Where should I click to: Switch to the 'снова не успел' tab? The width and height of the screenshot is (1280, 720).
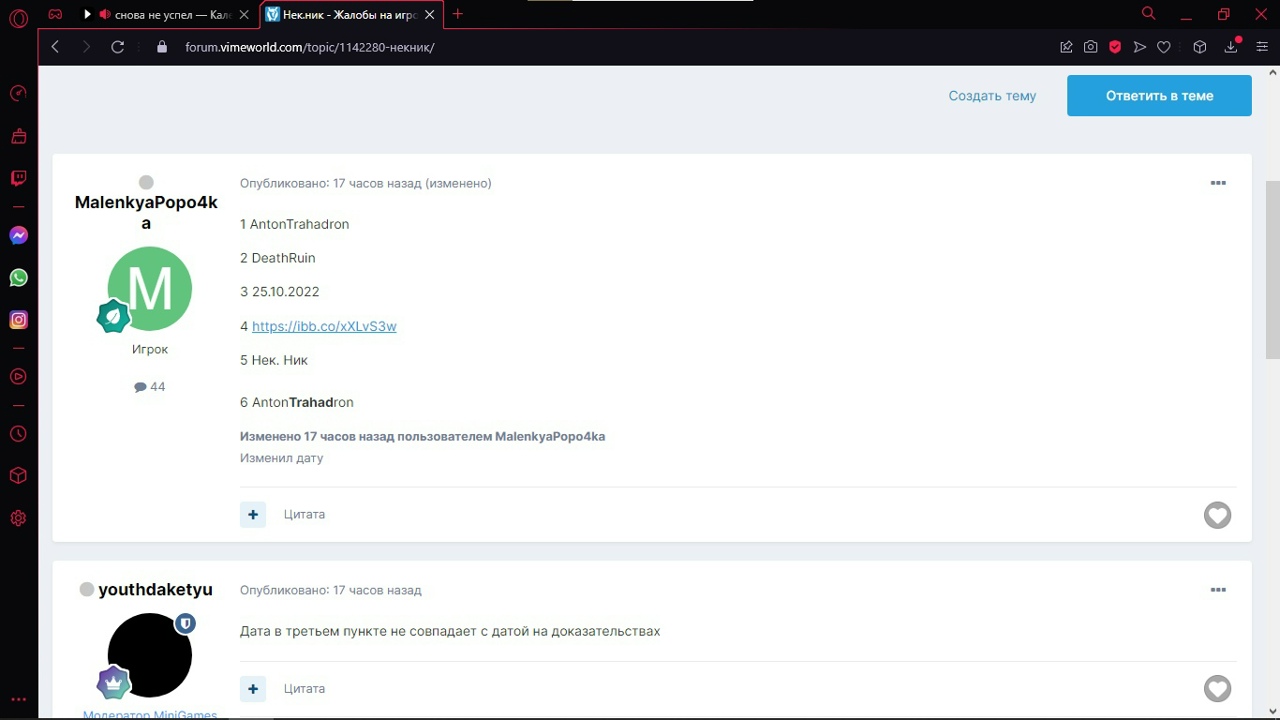pos(165,15)
